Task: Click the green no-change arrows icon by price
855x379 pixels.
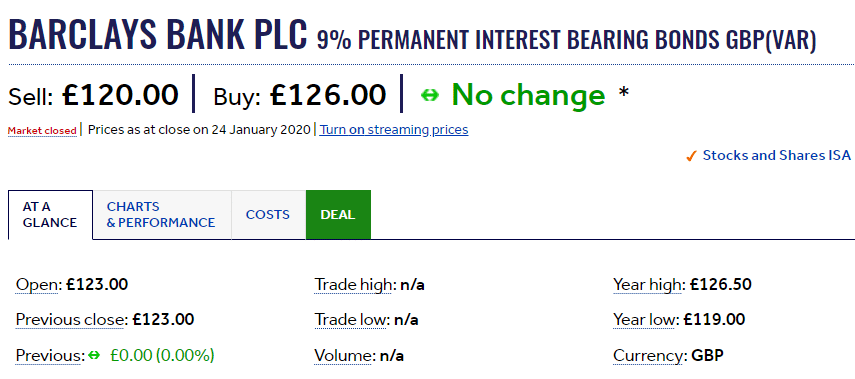Action: click(430, 96)
